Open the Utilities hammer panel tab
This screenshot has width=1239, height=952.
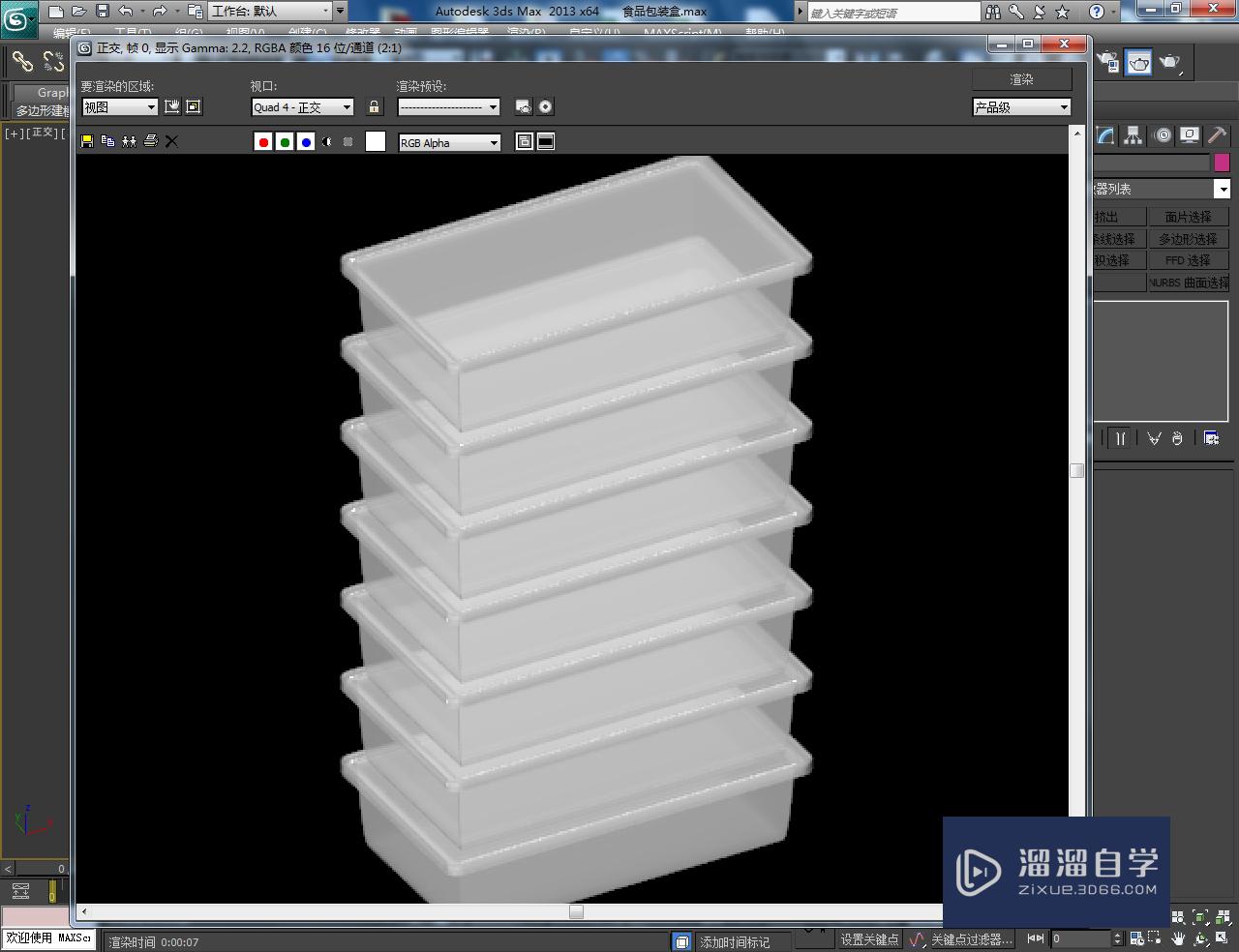pos(1218,136)
